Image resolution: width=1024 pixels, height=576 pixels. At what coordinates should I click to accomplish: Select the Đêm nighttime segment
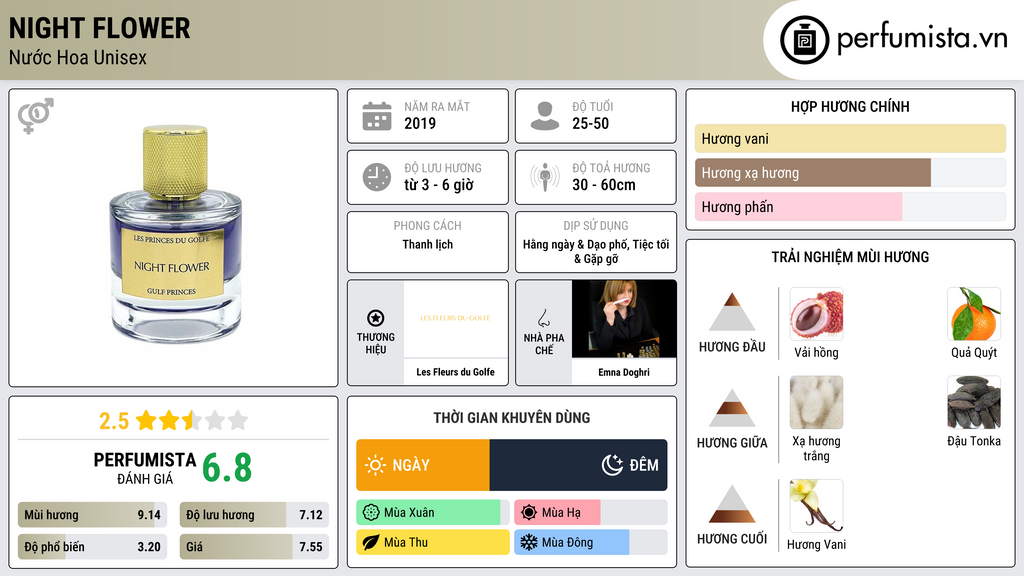pyautogui.click(x=578, y=465)
